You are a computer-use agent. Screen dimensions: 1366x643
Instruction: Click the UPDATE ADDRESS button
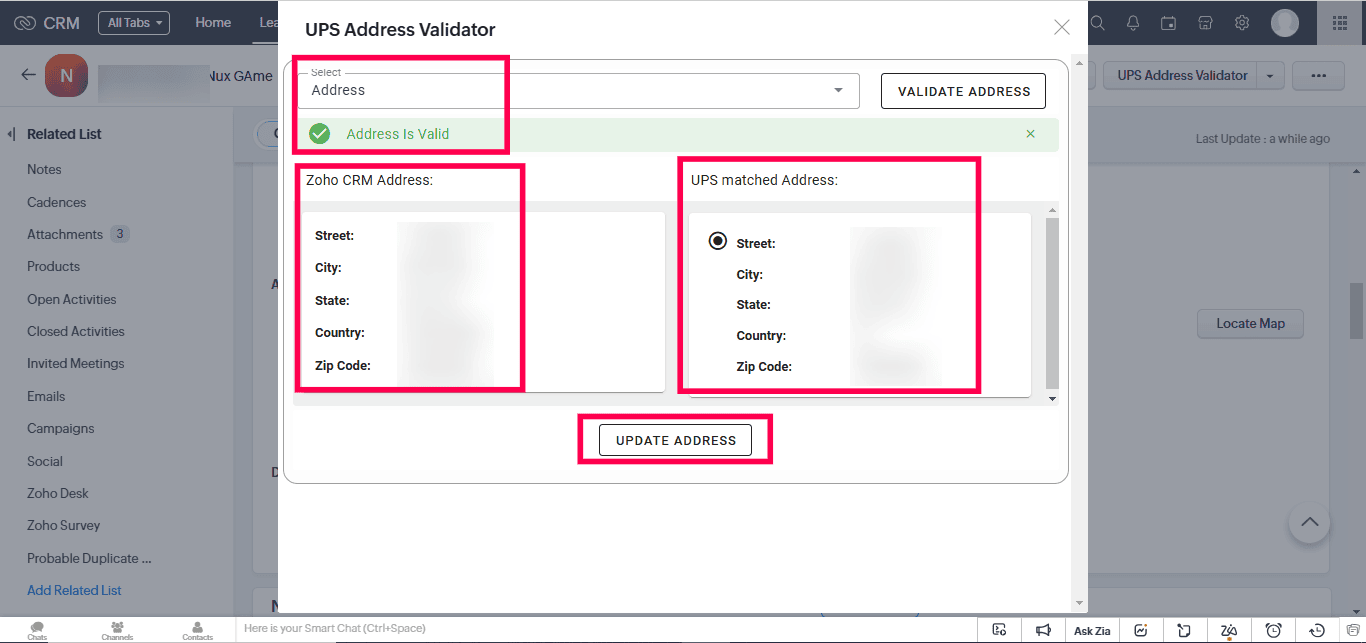[x=675, y=440]
